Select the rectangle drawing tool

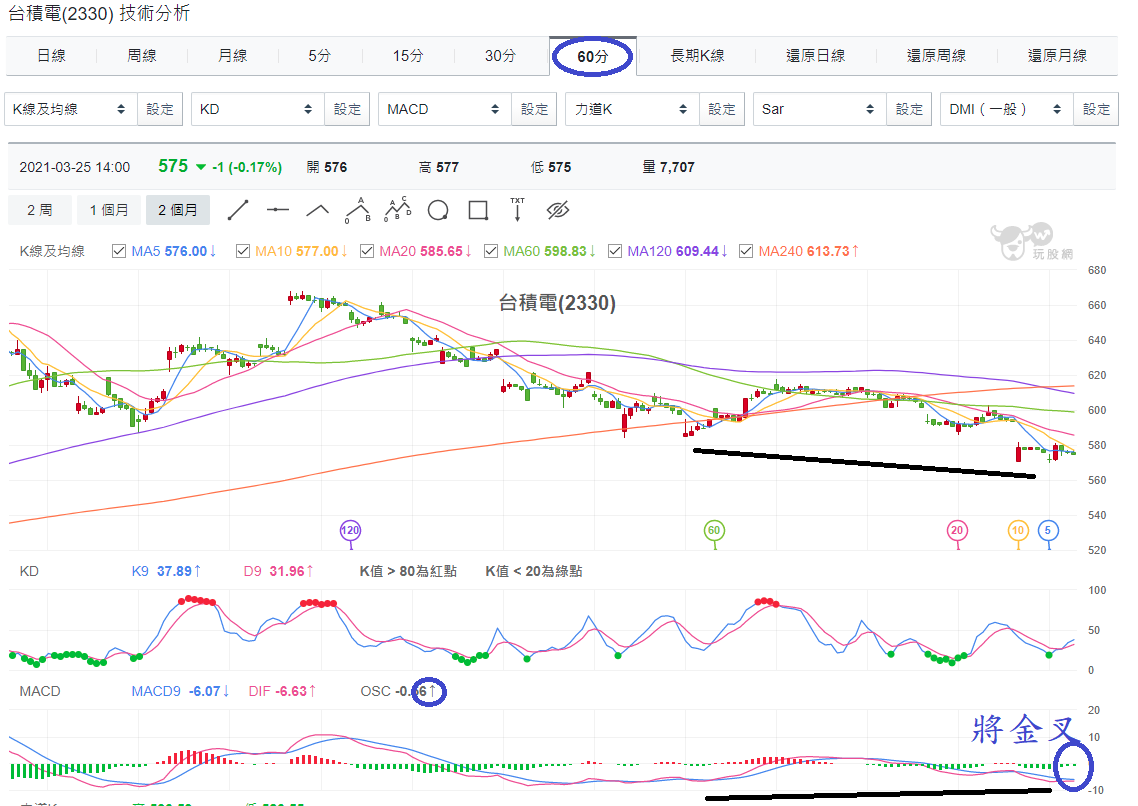click(x=478, y=210)
